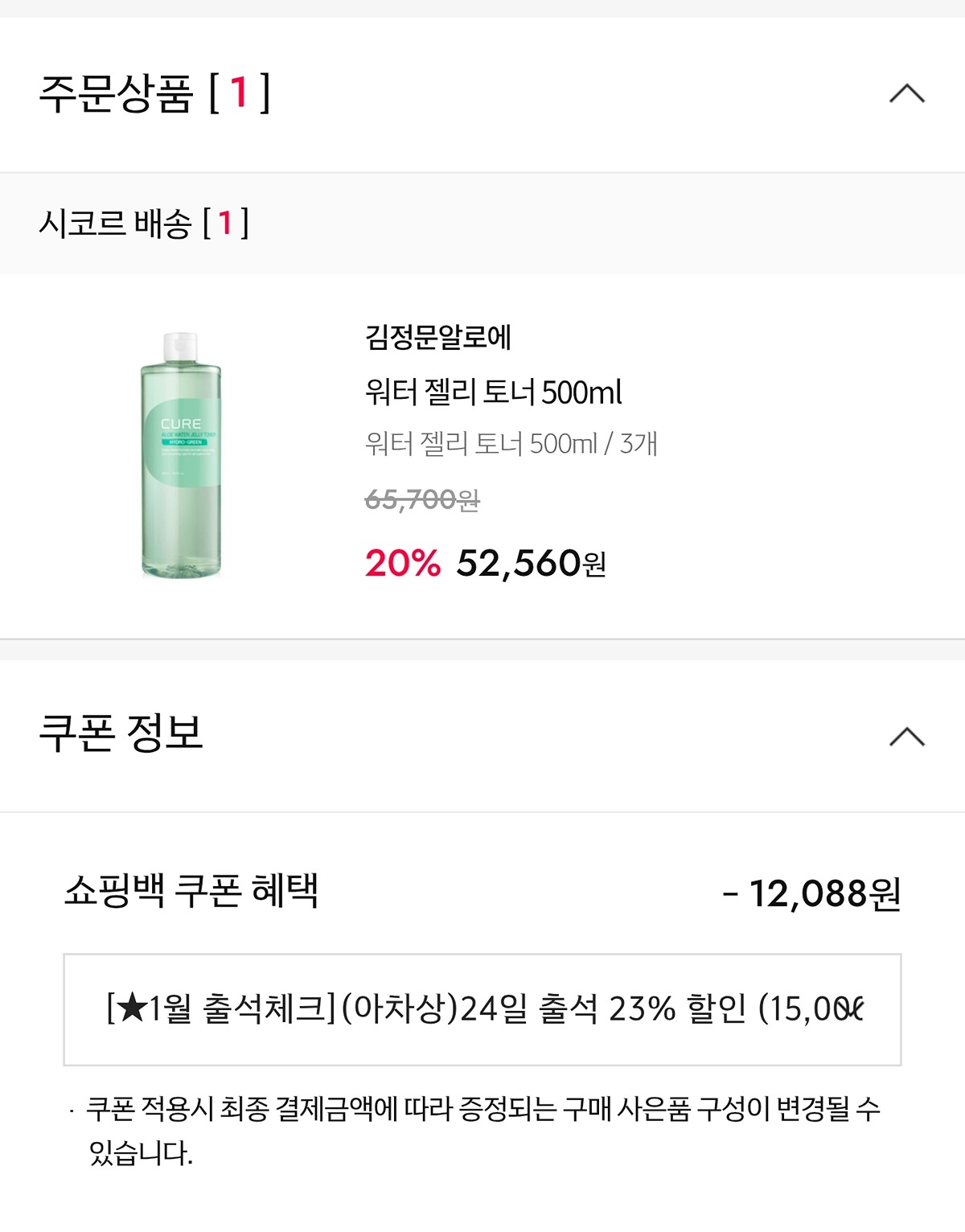Click the 쇼핑백 쿠폰 혜택 label
Screen dimensions: 965x1232
[x=191, y=891]
